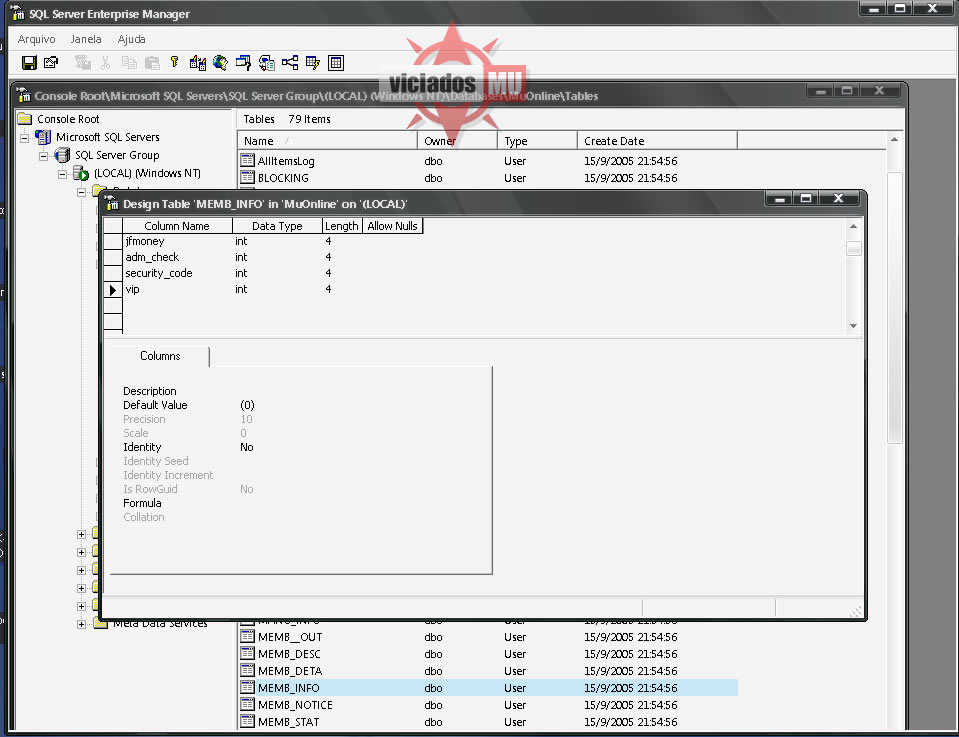Image resolution: width=959 pixels, height=737 pixels.
Task: Collapse the (LOCAL) (Windows NT) server node
Action: [x=62, y=174]
